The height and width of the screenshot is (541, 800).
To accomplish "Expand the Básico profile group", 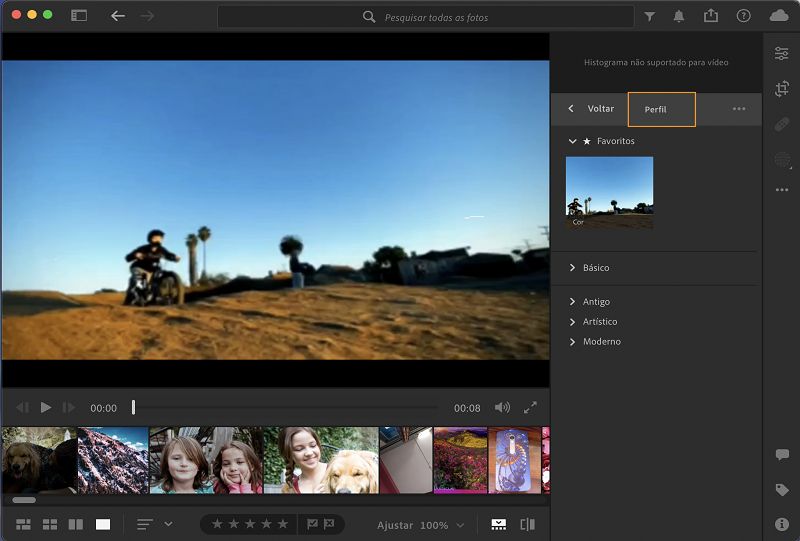I will [x=572, y=267].
